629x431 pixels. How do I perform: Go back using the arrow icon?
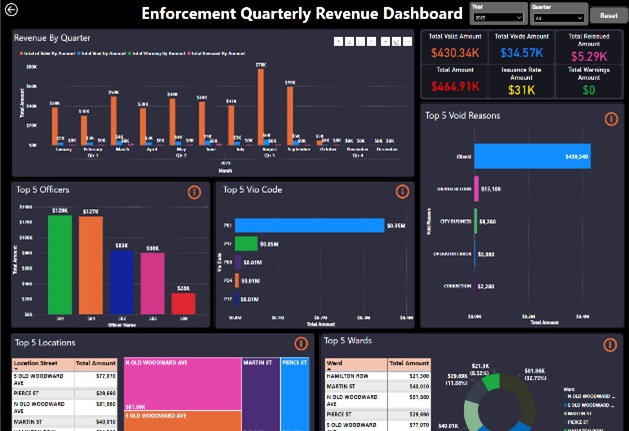[x=11, y=10]
